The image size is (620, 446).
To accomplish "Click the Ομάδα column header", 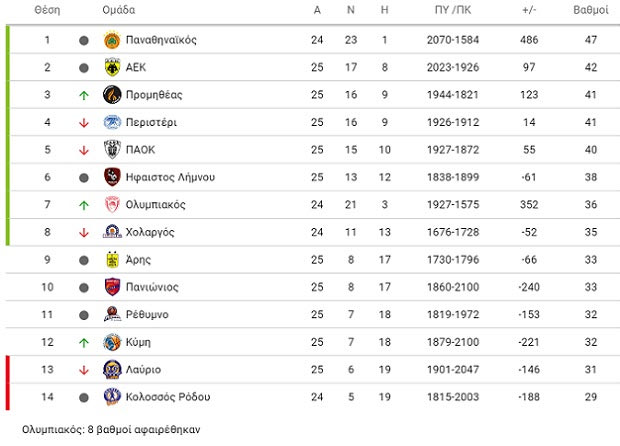I will point(119,10).
